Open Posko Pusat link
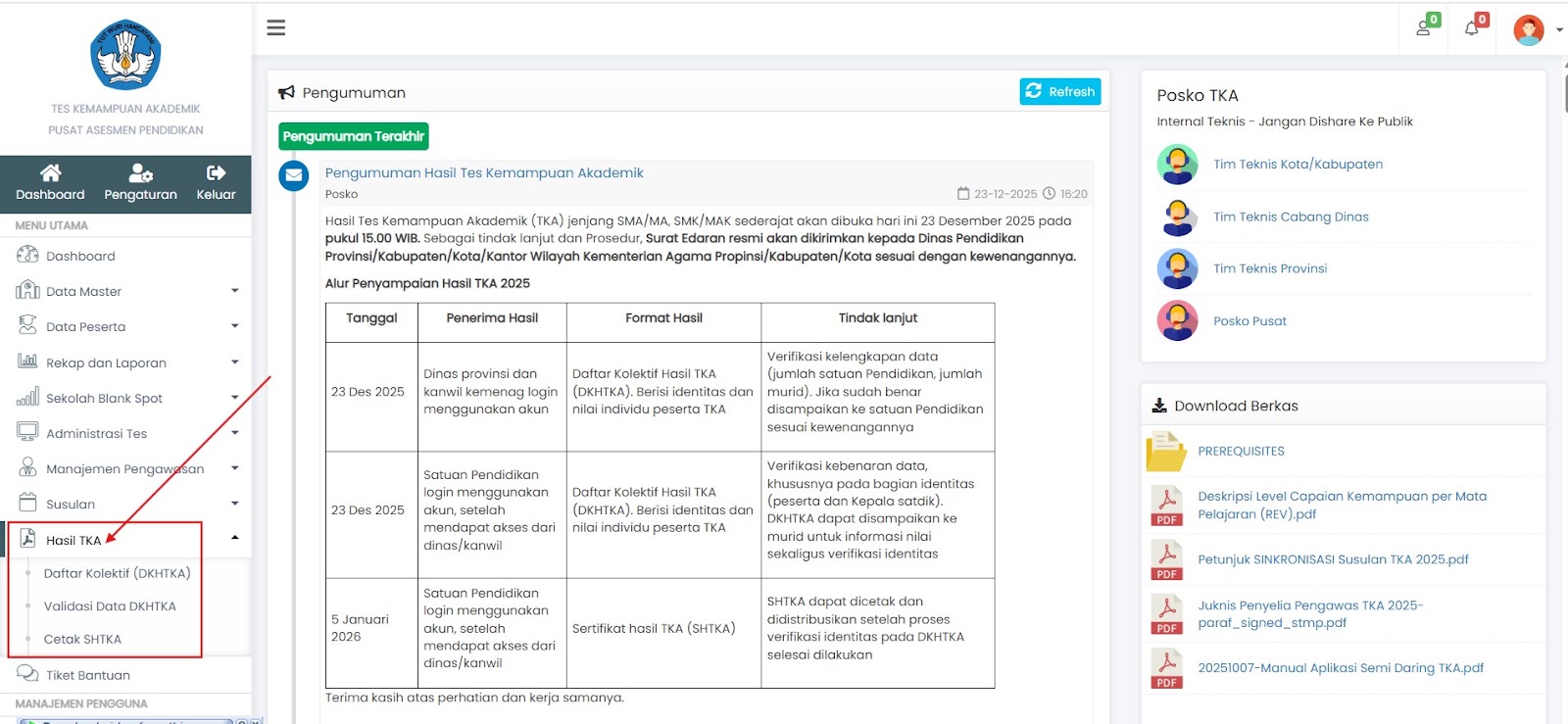Image resolution: width=1568 pixels, height=724 pixels. [1249, 321]
